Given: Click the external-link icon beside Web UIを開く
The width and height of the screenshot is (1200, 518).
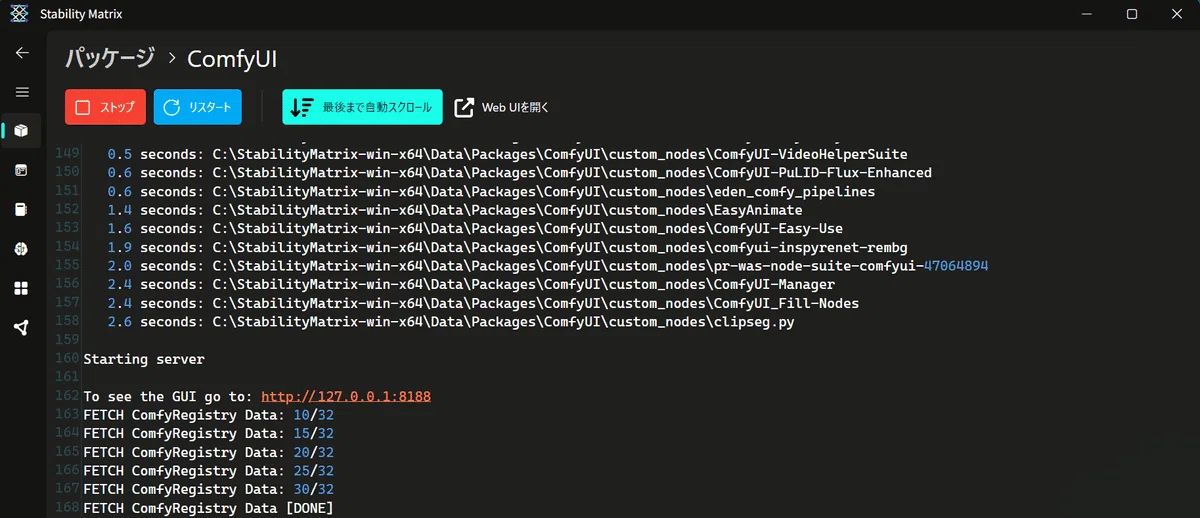Looking at the screenshot, I should point(464,107).
